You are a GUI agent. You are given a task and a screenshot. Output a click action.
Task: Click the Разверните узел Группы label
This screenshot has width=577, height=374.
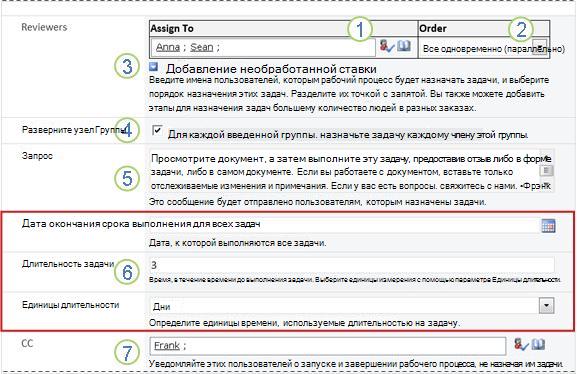click(74, 130)
